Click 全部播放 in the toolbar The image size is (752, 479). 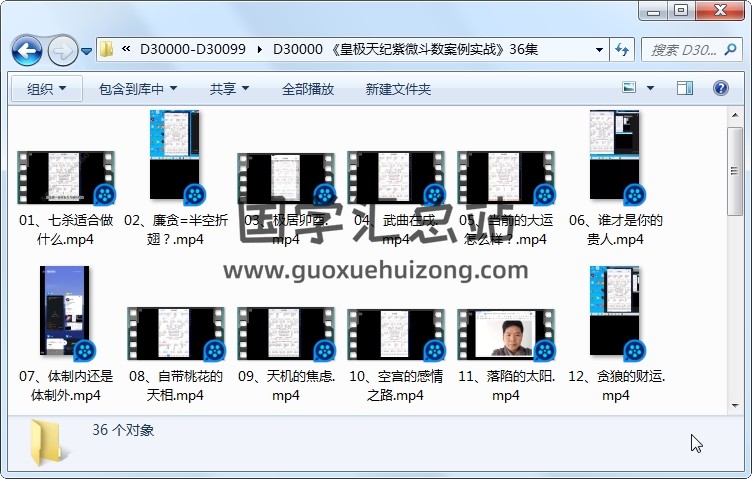point(308,89)
